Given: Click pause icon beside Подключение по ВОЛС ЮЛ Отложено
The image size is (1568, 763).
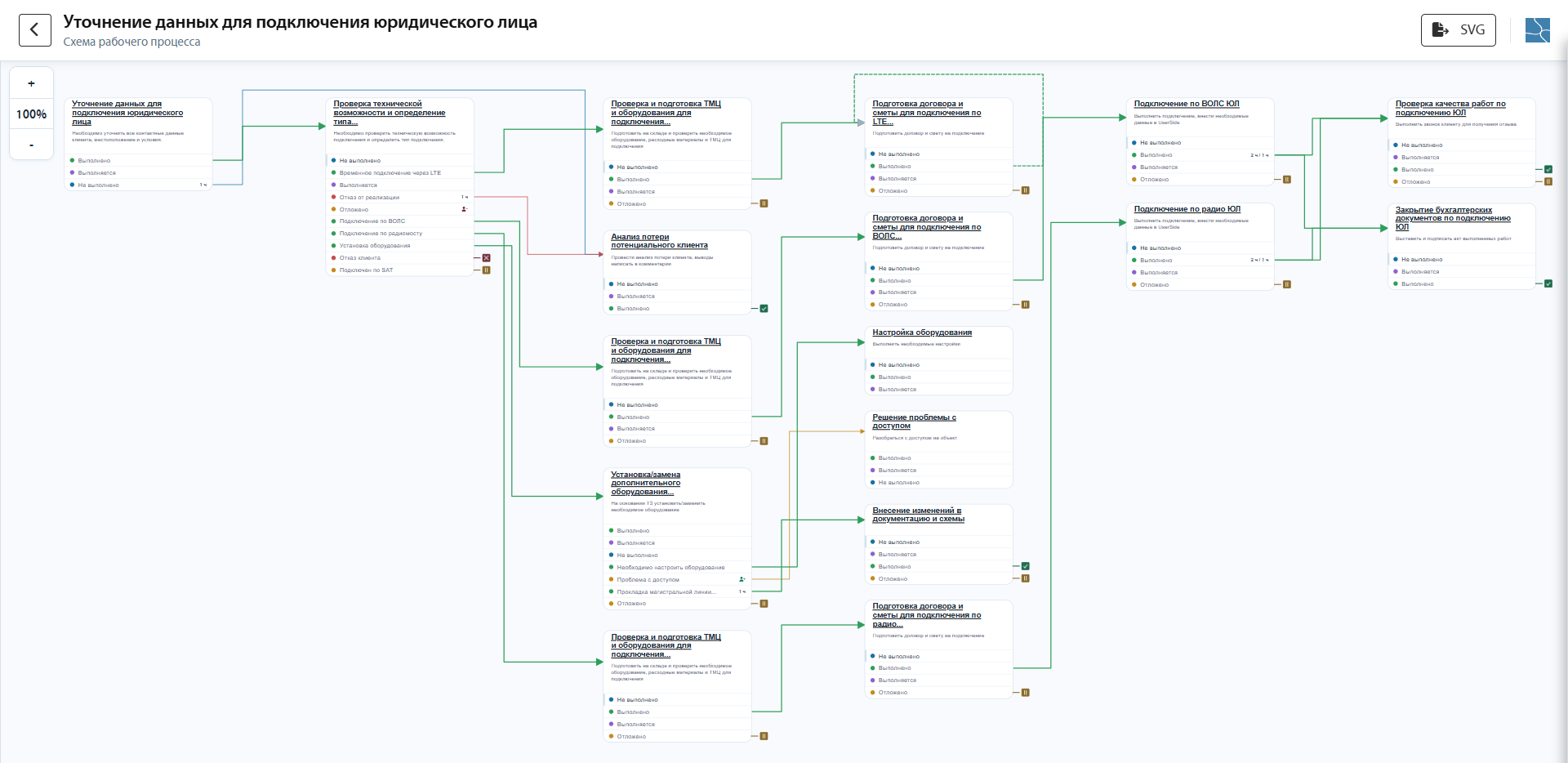Looking at the screenshot, I should click(1287, 180).
